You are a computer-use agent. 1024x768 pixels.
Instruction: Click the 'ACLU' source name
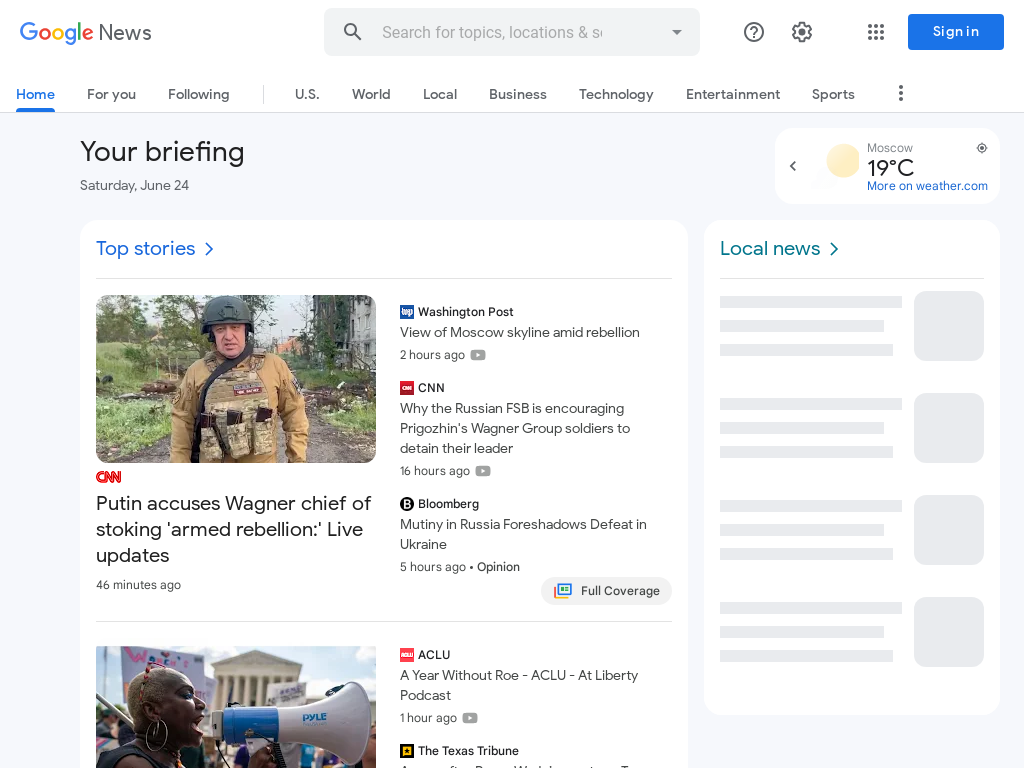tap(434, 655)
